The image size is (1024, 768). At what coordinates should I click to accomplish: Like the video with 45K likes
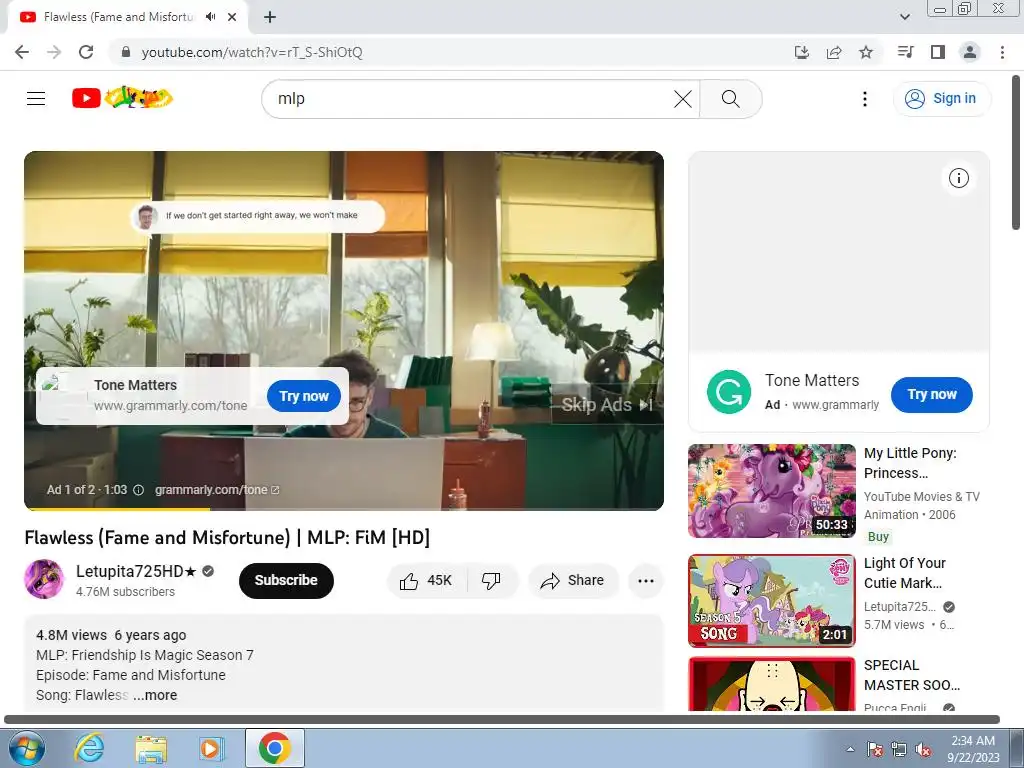click(x=426, y=581)
